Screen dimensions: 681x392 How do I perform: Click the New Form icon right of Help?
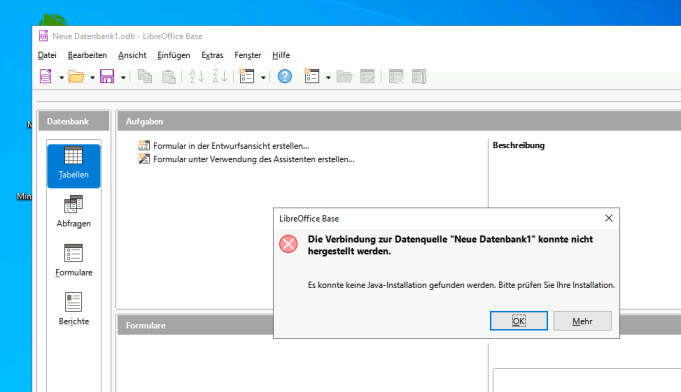point(311,76)
